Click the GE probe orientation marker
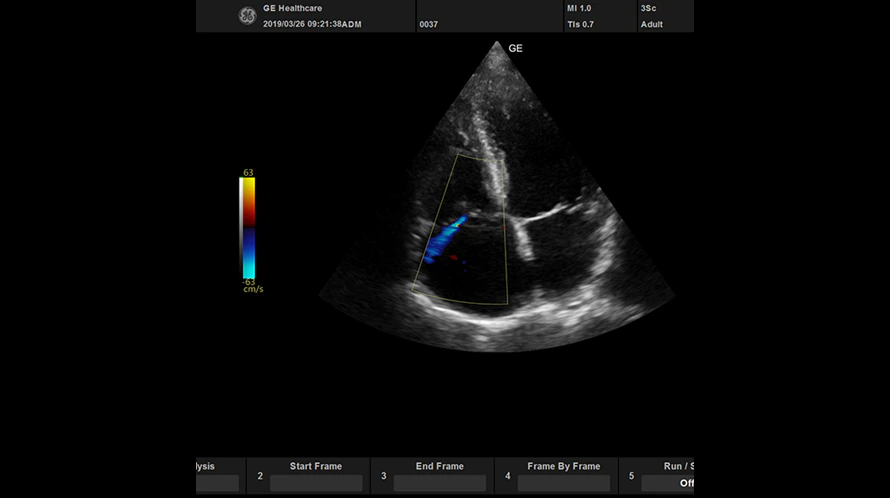The image size is (890, 498). pyautogui.click(x=515, y=48)
